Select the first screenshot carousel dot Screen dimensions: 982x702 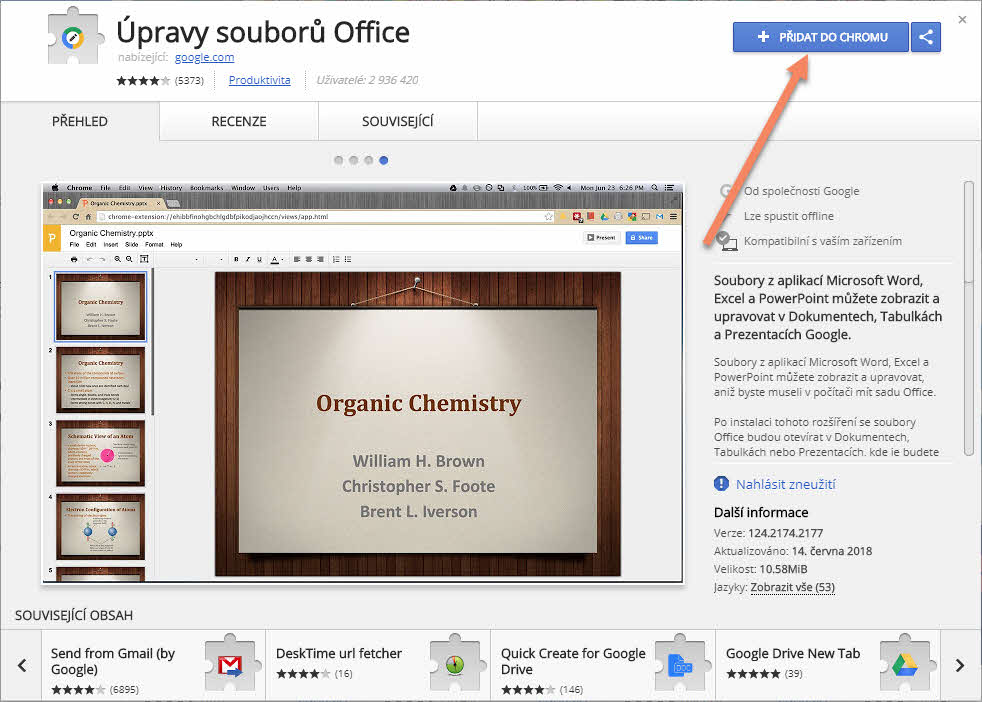point(339,160)
